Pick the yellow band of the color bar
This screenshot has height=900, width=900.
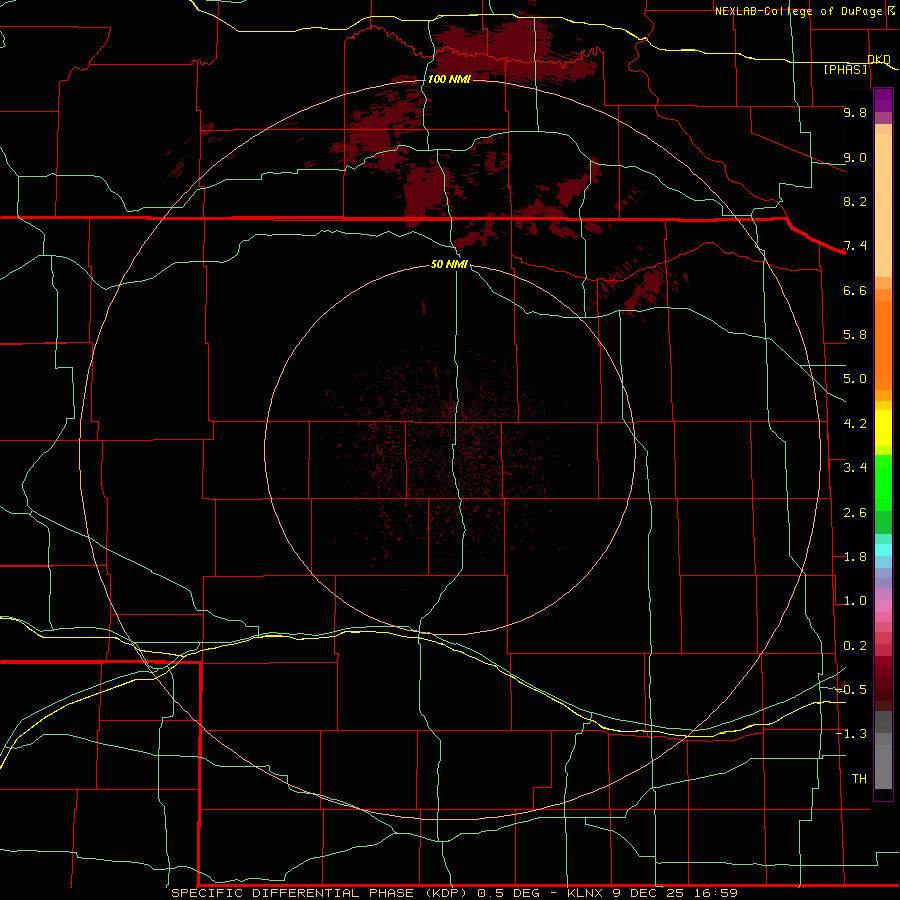(883, 428)
